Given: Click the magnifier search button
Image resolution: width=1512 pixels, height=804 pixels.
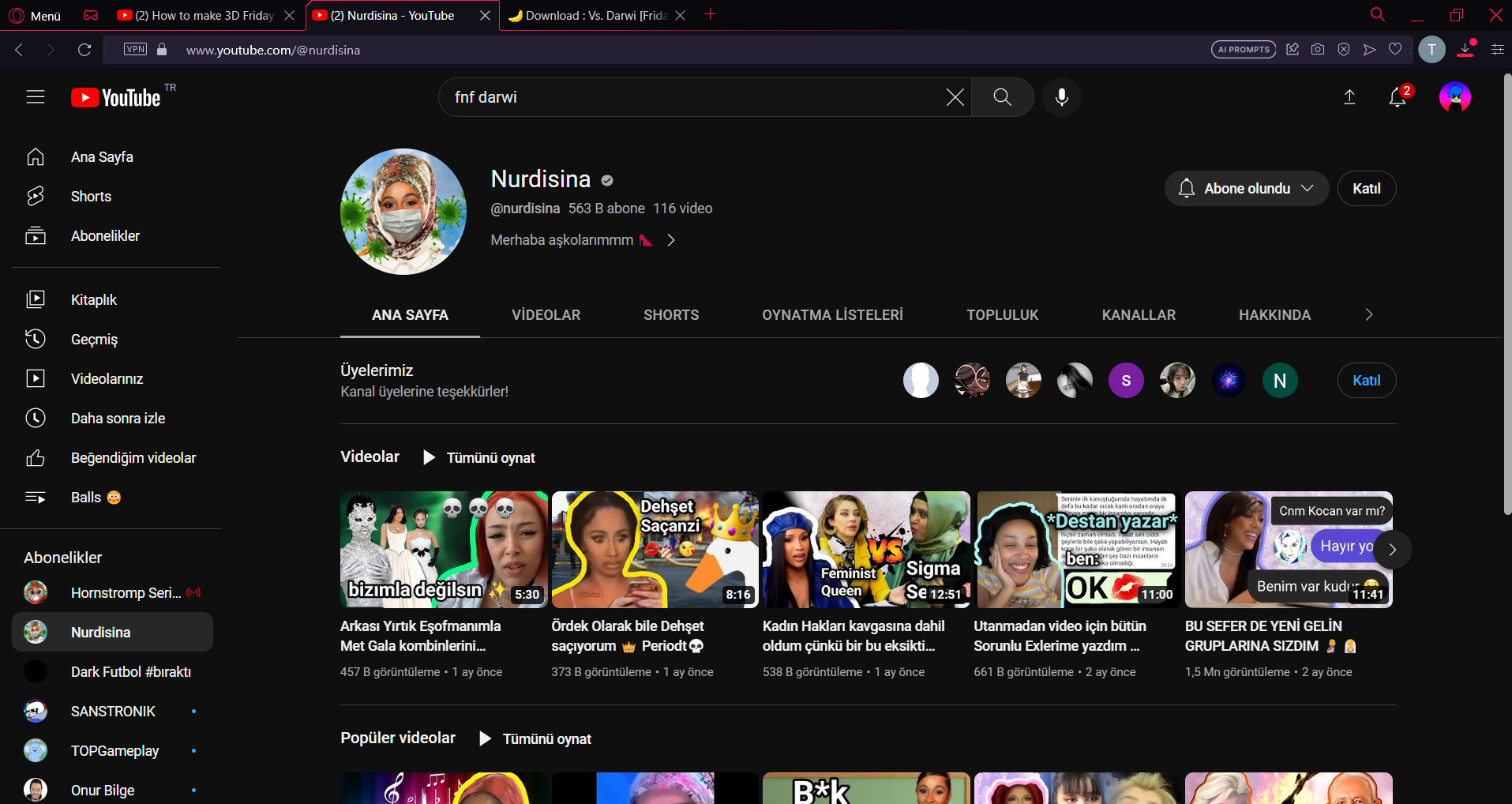Looking at the screenshot, I should click(x=1002, y=97).
